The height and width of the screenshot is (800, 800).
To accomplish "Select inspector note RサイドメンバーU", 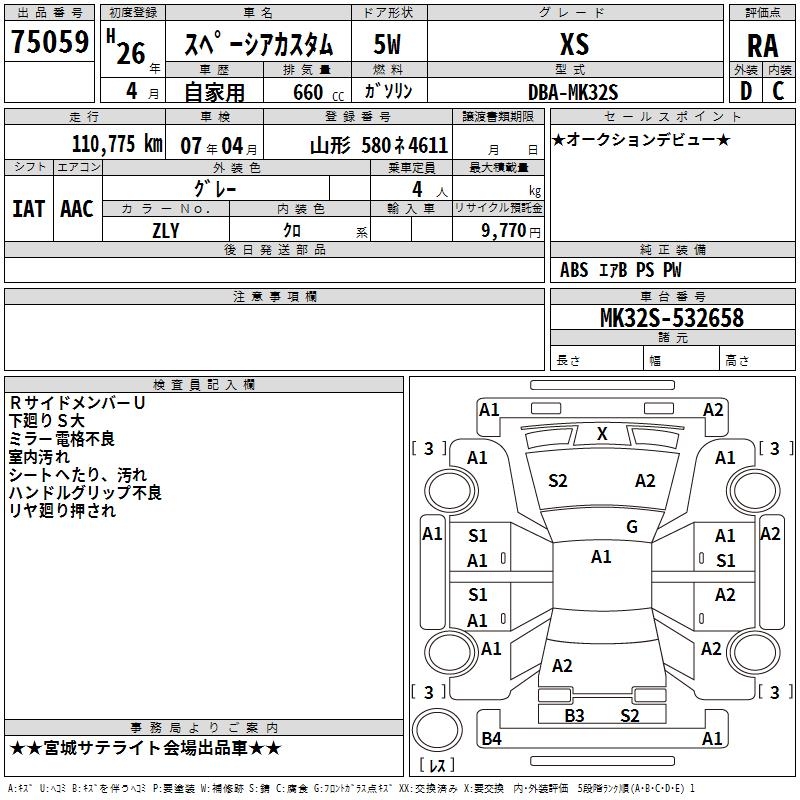I will pyautogui.click(x=78, y=403).
